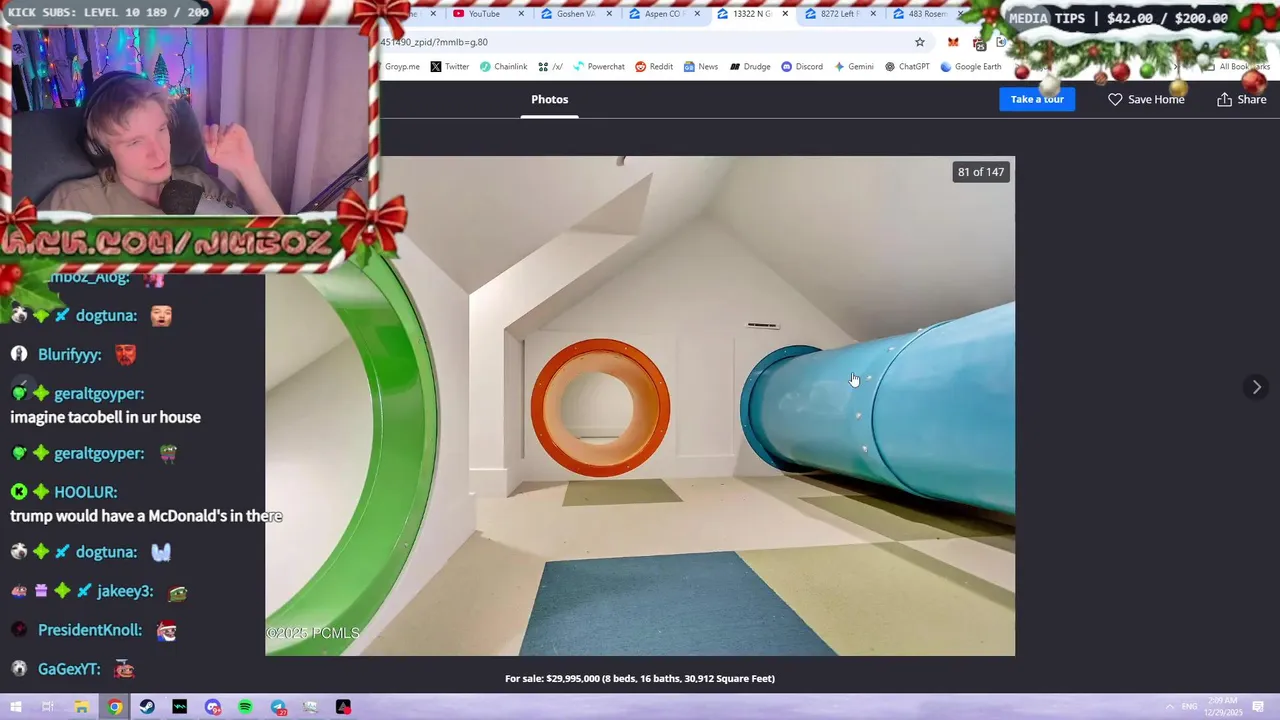Open the Google Earth bookmark
The image size is (1280, 720).
pyautogui.click(x=971, y=67)
